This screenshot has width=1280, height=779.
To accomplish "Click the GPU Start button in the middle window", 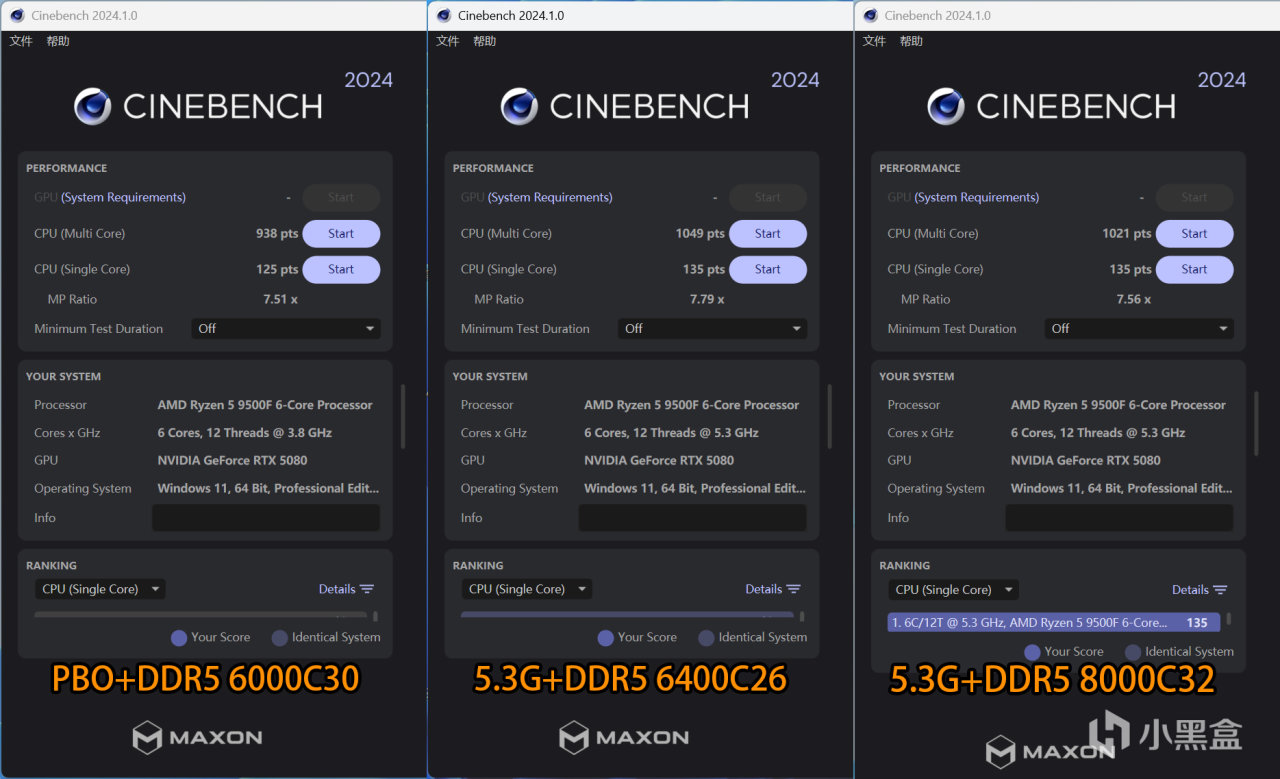I will (x=768, y=197).
